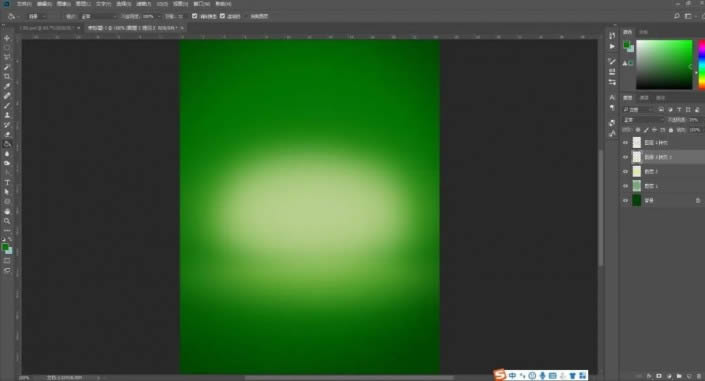705x381 pixels.
Task: Open the Channels tab beside Layers
Action: pyautogui.click(x=644, y=98)
